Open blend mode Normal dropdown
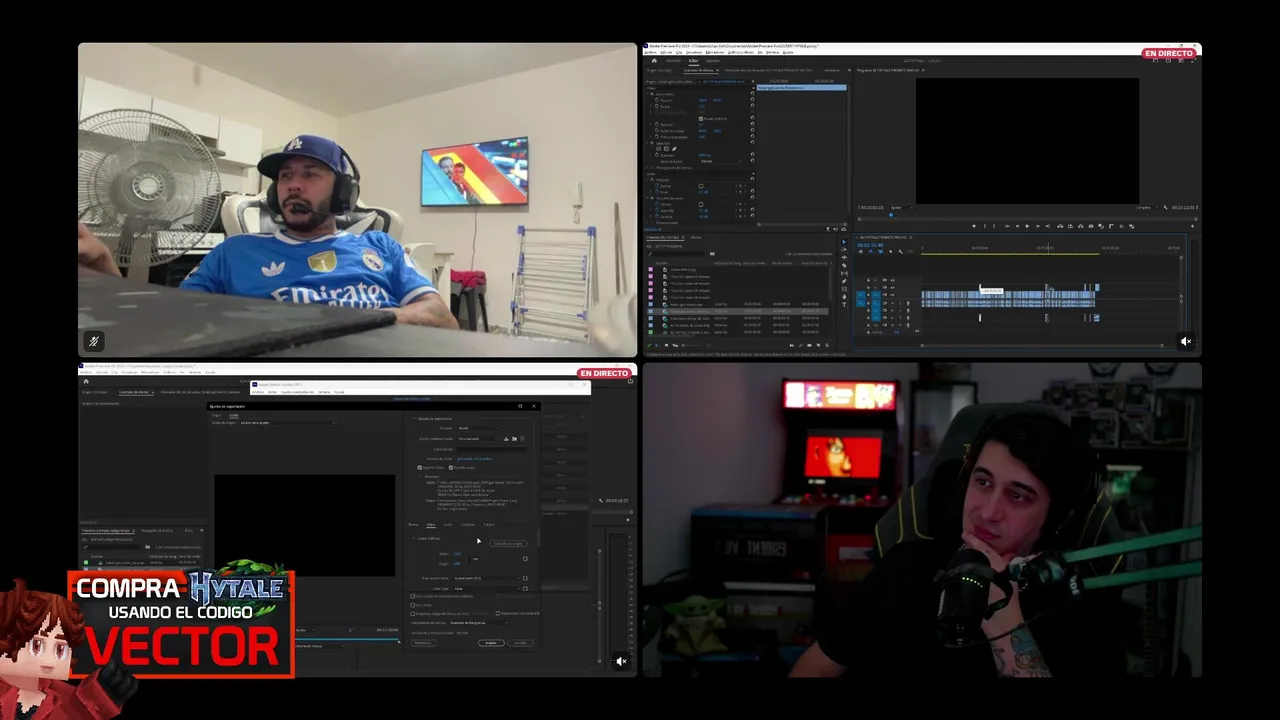Screen dimensions: 1280x720 pos(720,161)
